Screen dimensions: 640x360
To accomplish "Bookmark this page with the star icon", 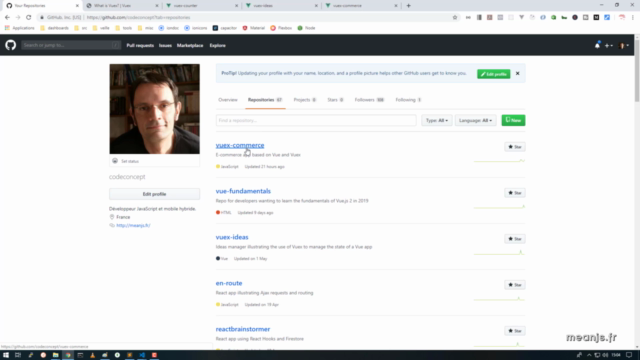I will (455, 18).
